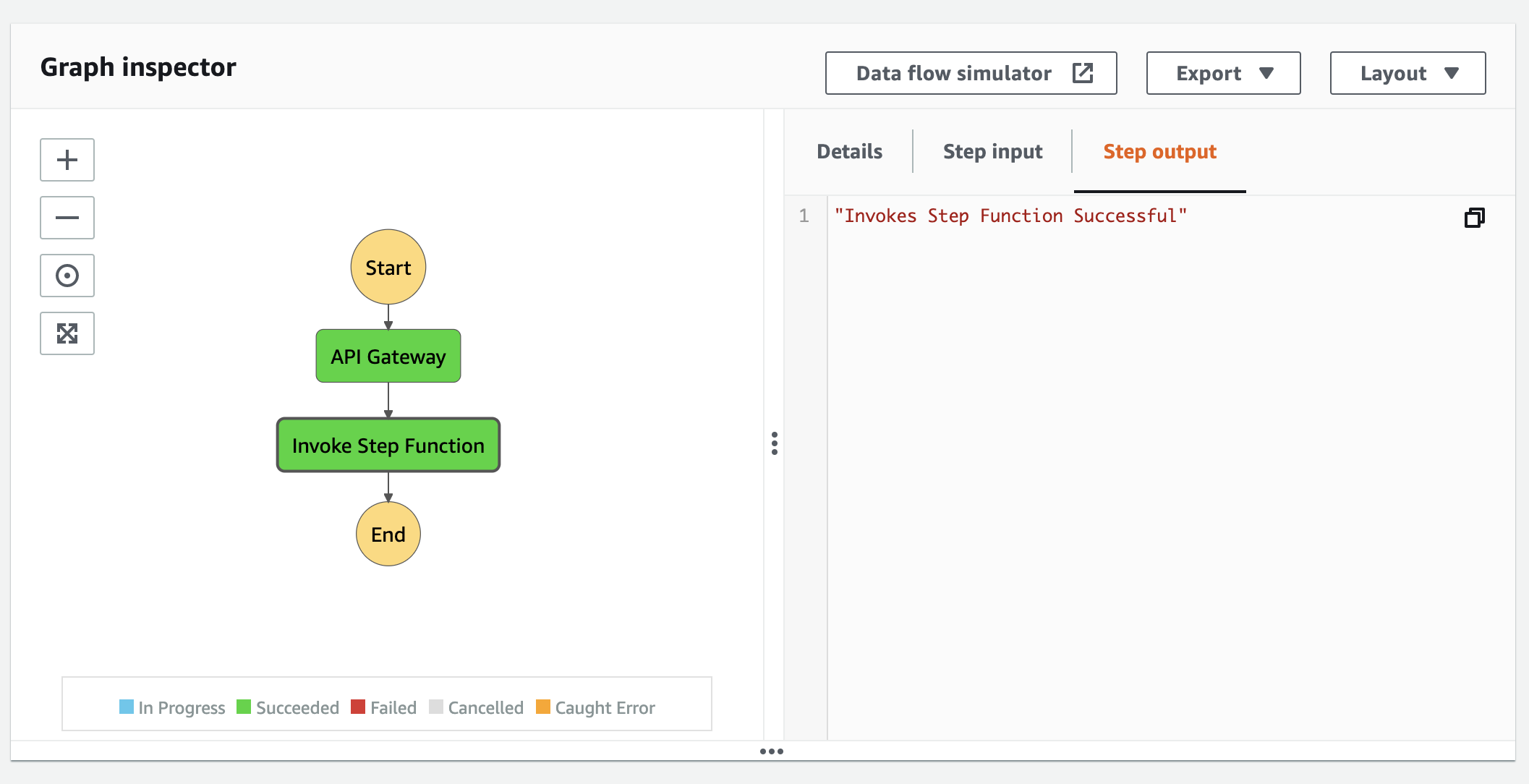Center the graph view

(x=67, y=276)
